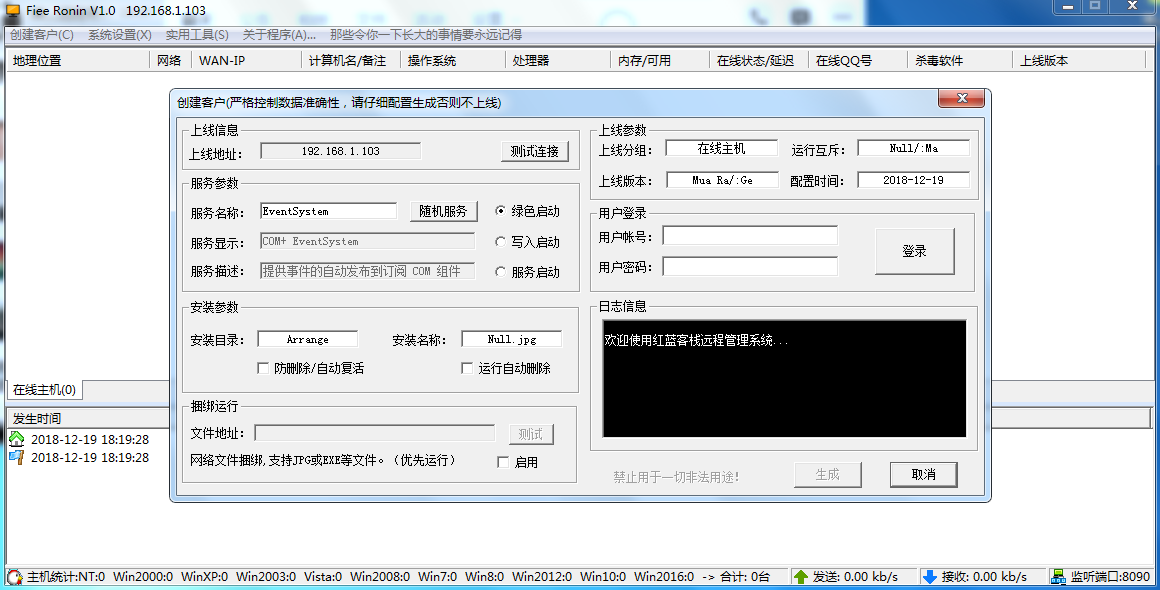Switch to the 在线主机(0) tab
The image size is (1160, 590).
coord(44,390)
